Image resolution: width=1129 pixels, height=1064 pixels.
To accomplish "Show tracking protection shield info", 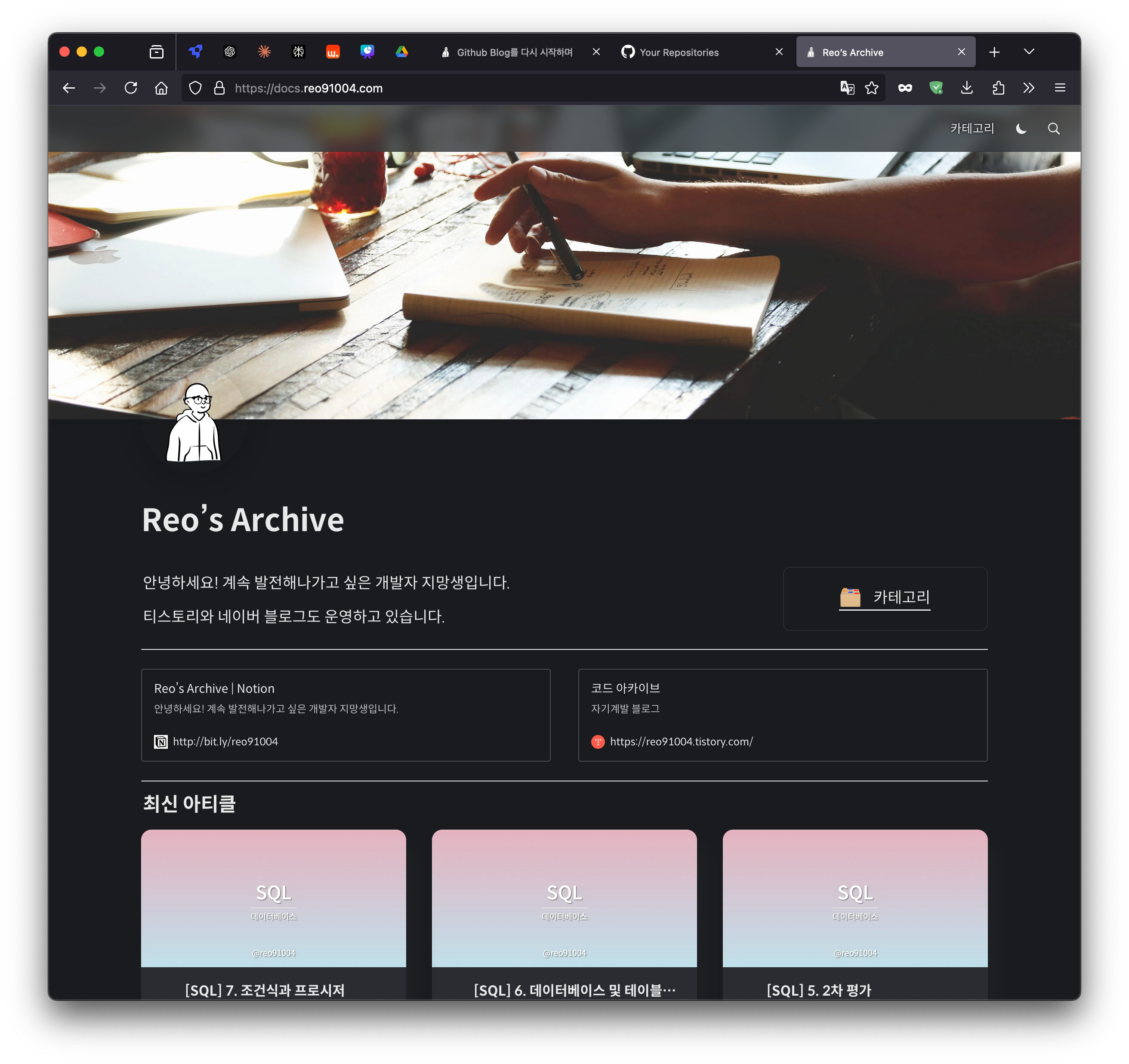I will [195, 88].
